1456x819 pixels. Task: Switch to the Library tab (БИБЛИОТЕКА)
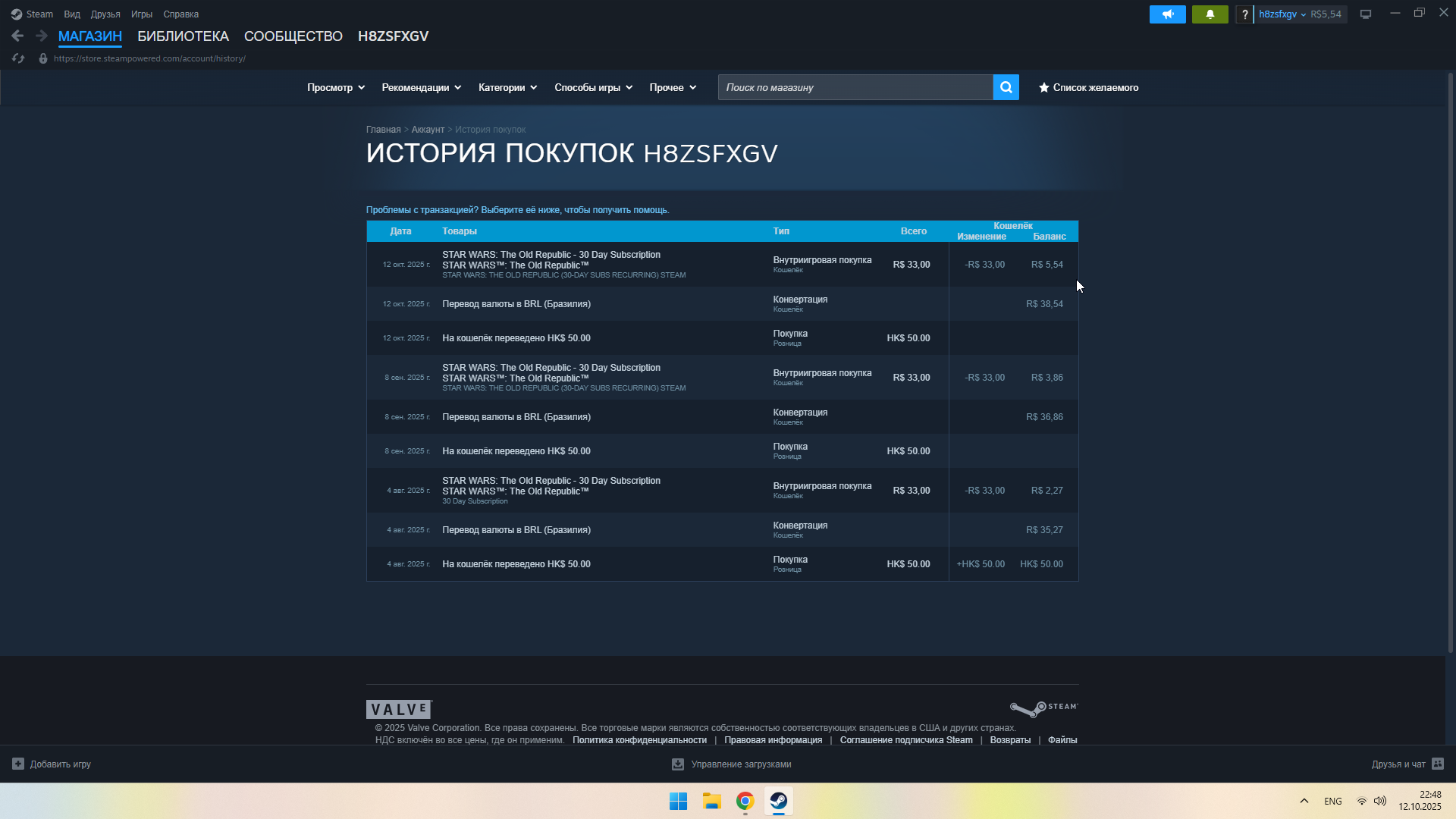[183, 36]
